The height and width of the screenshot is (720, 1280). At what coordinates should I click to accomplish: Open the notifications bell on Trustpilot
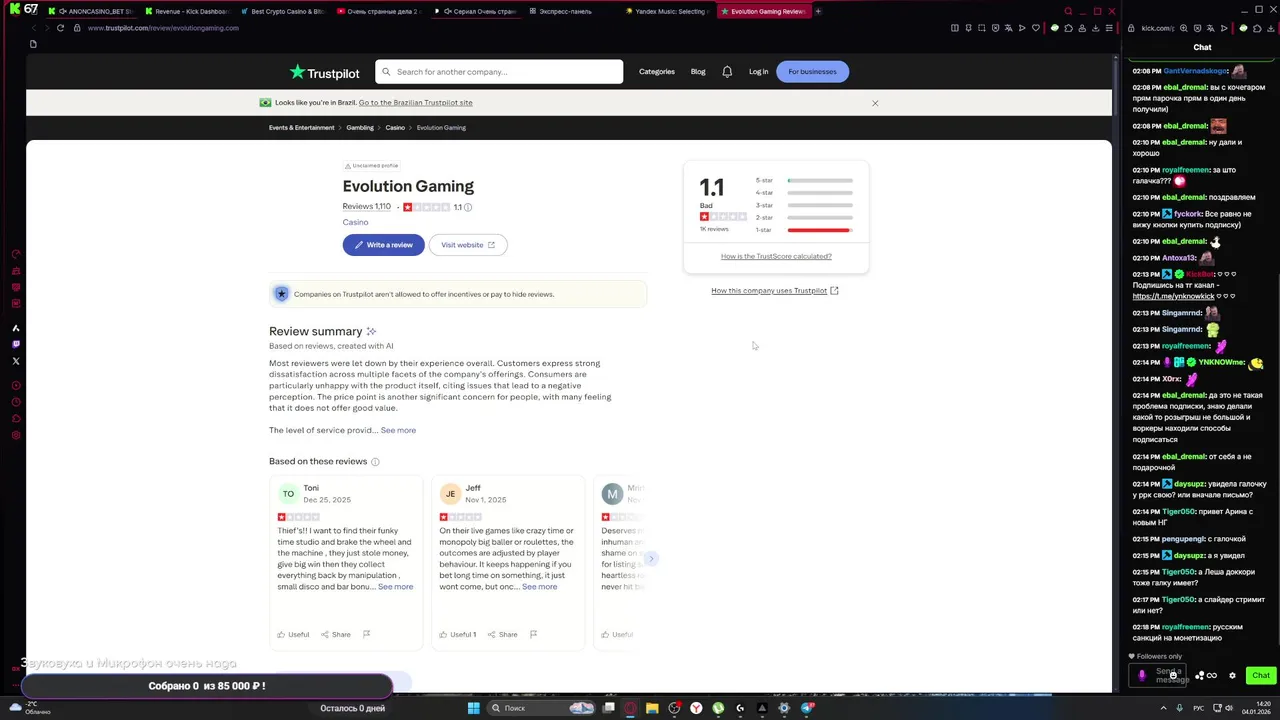coord(727,72)
